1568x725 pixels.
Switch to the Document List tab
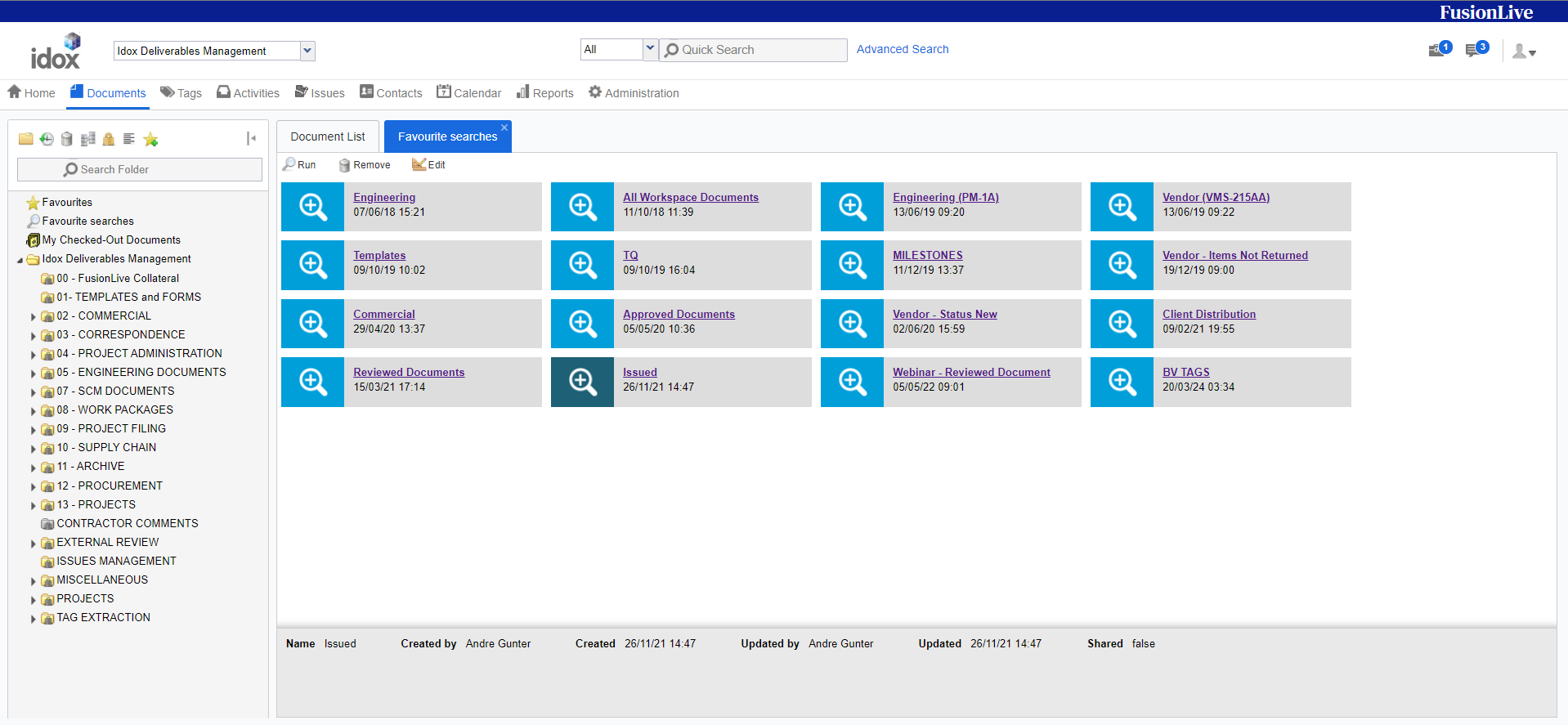pyautogui.click(x=328, y=136)
